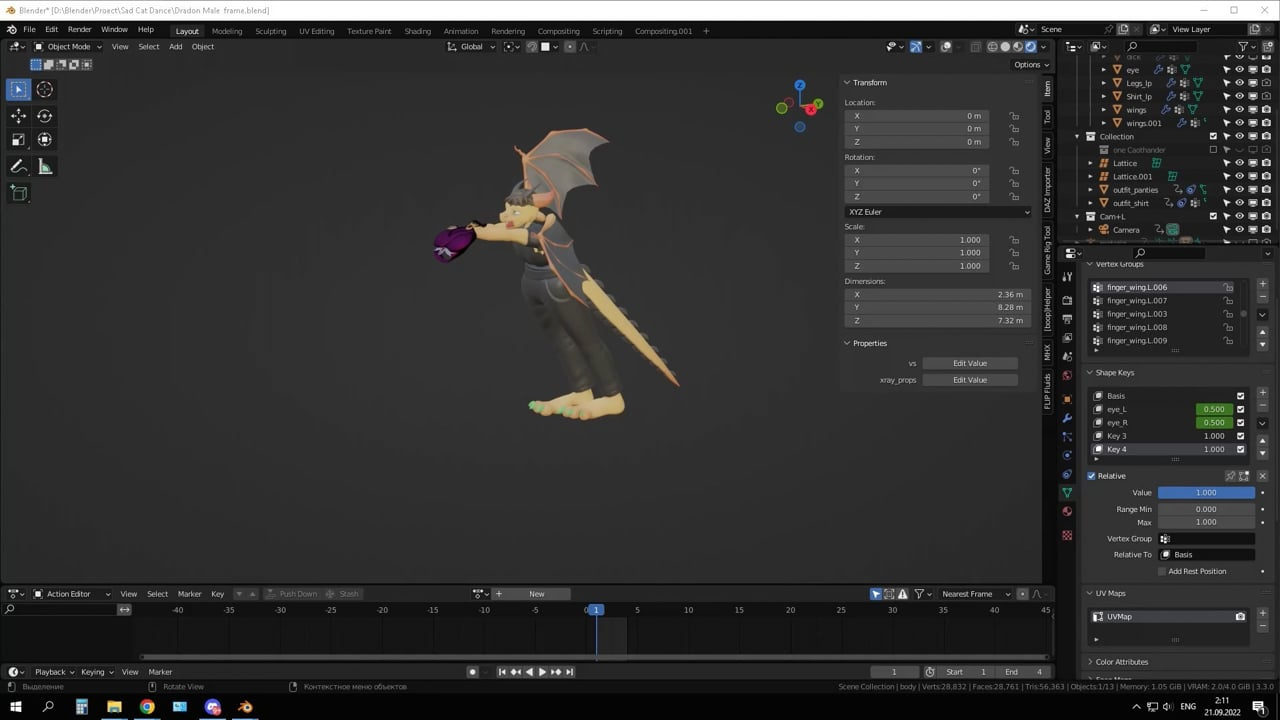
Task: Select the Select Box tool
Action: [x=19, y=89]
